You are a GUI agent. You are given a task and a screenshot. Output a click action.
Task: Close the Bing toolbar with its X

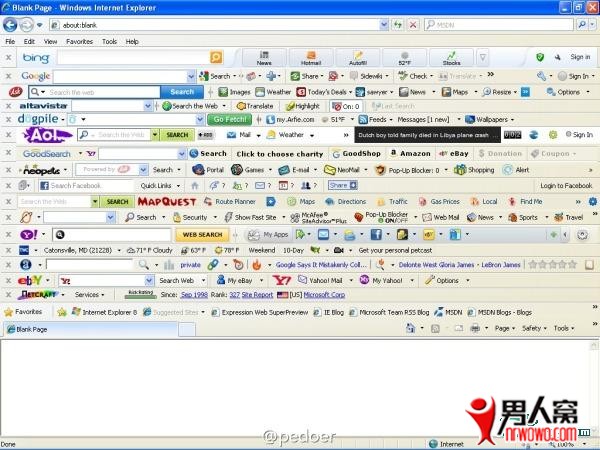8,57
